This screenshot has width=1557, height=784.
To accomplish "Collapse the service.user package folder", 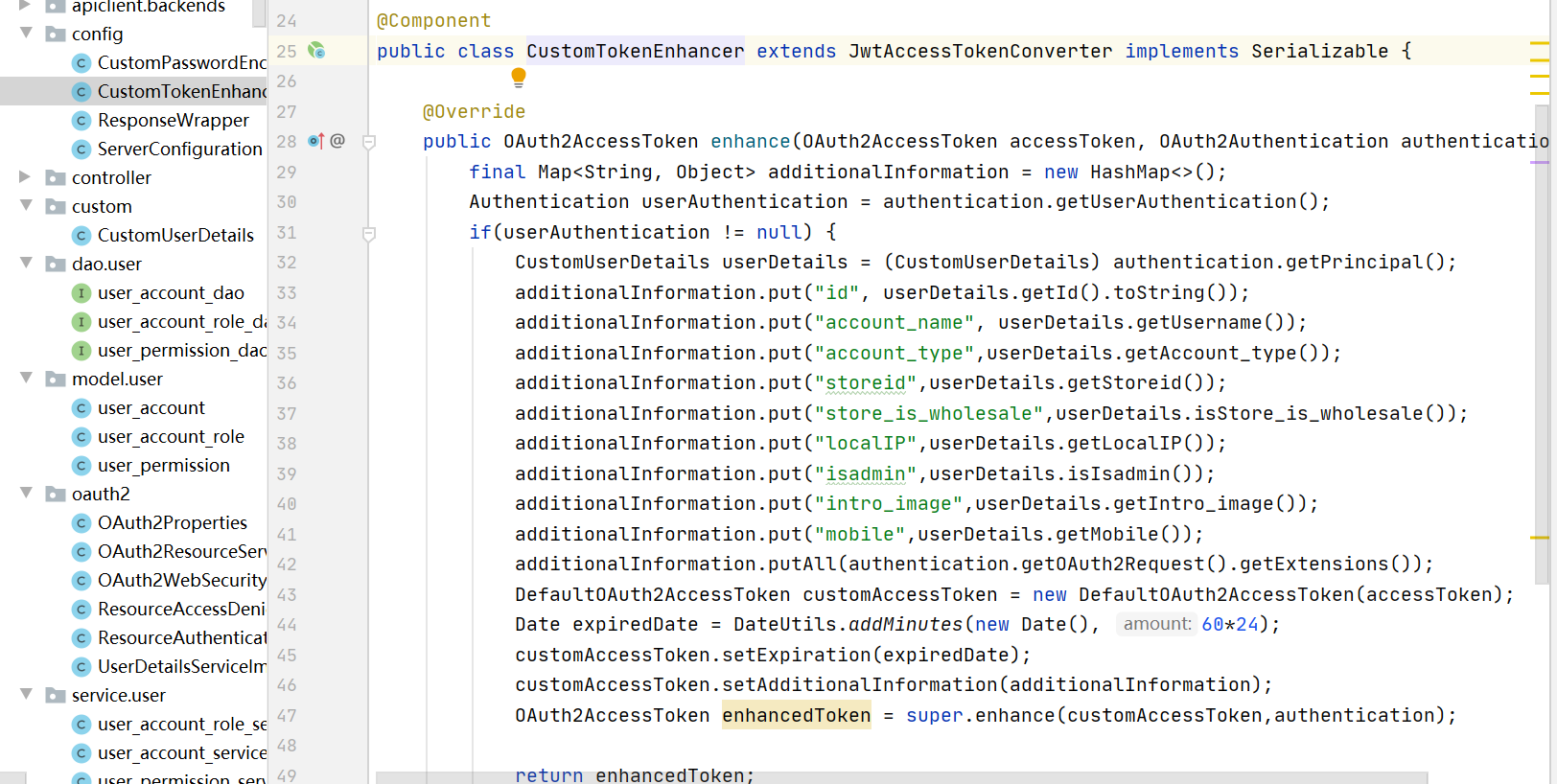I will (x=26, y=695).
